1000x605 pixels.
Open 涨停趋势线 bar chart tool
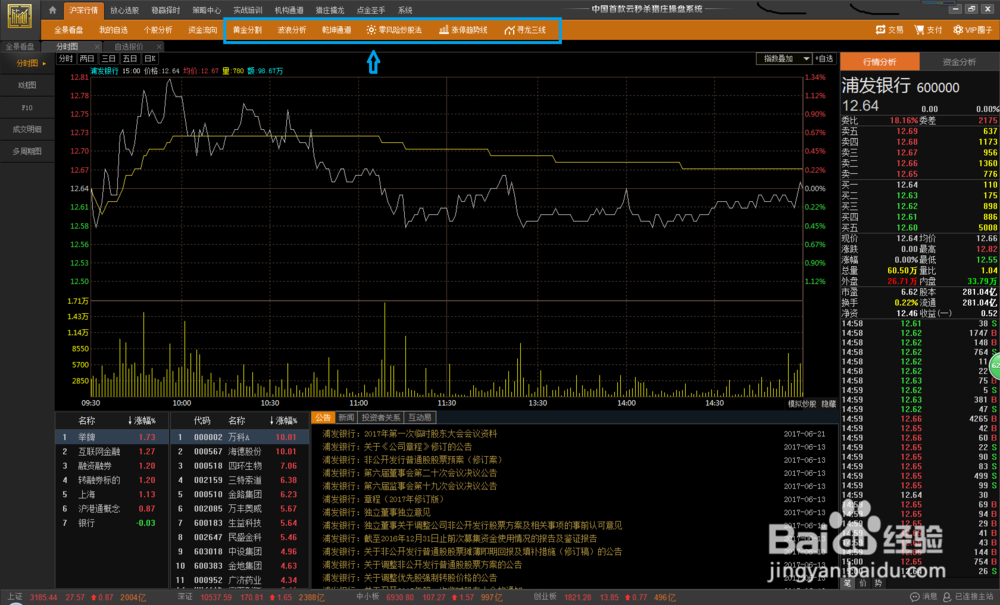coord(463,30)
